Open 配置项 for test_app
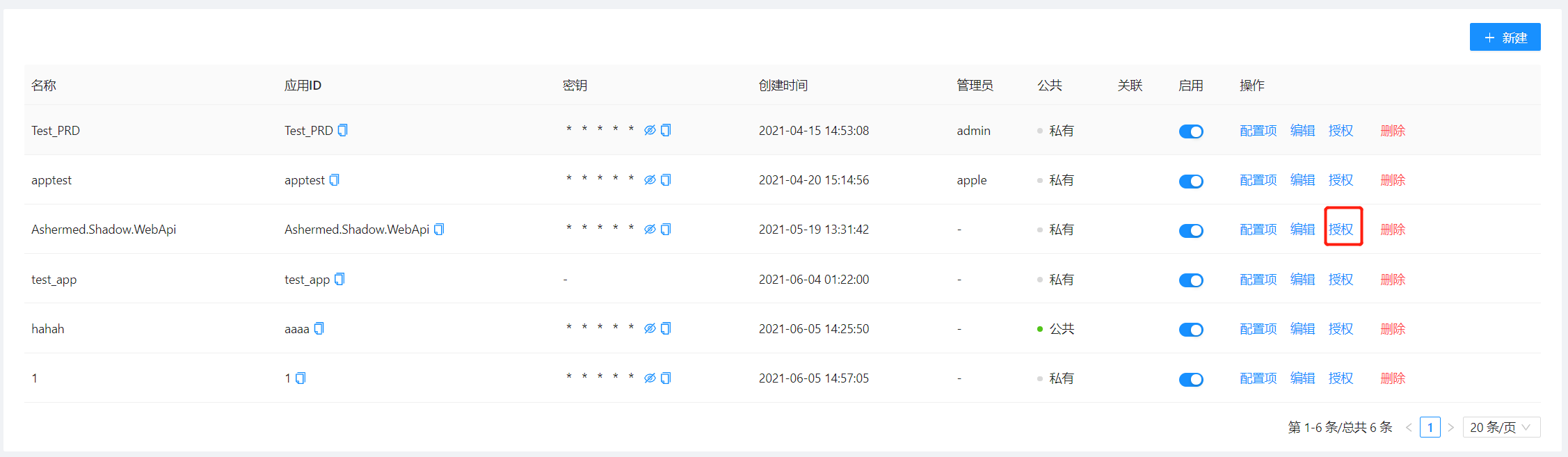Image resolution: width=1568 pixels, height=457 pixels. [1258, 279]
